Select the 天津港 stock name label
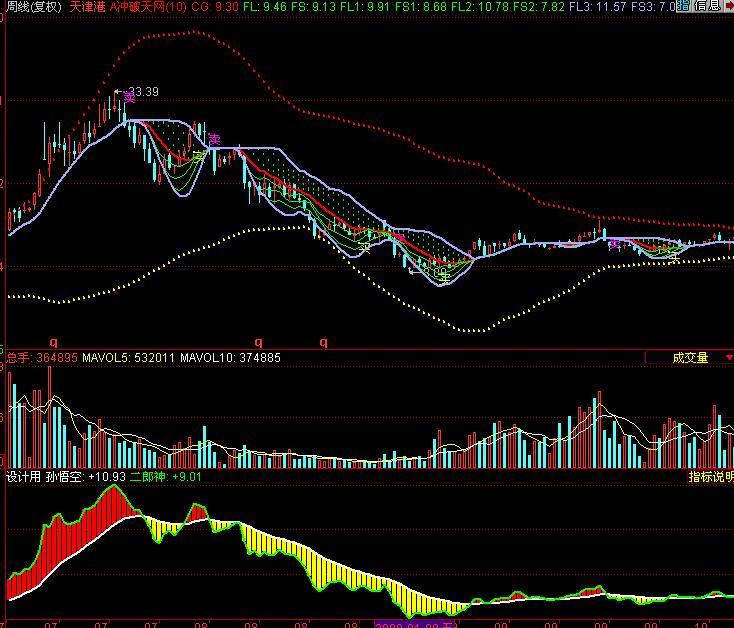This screenshot has height=628, width=734. [x=87, y=6]
